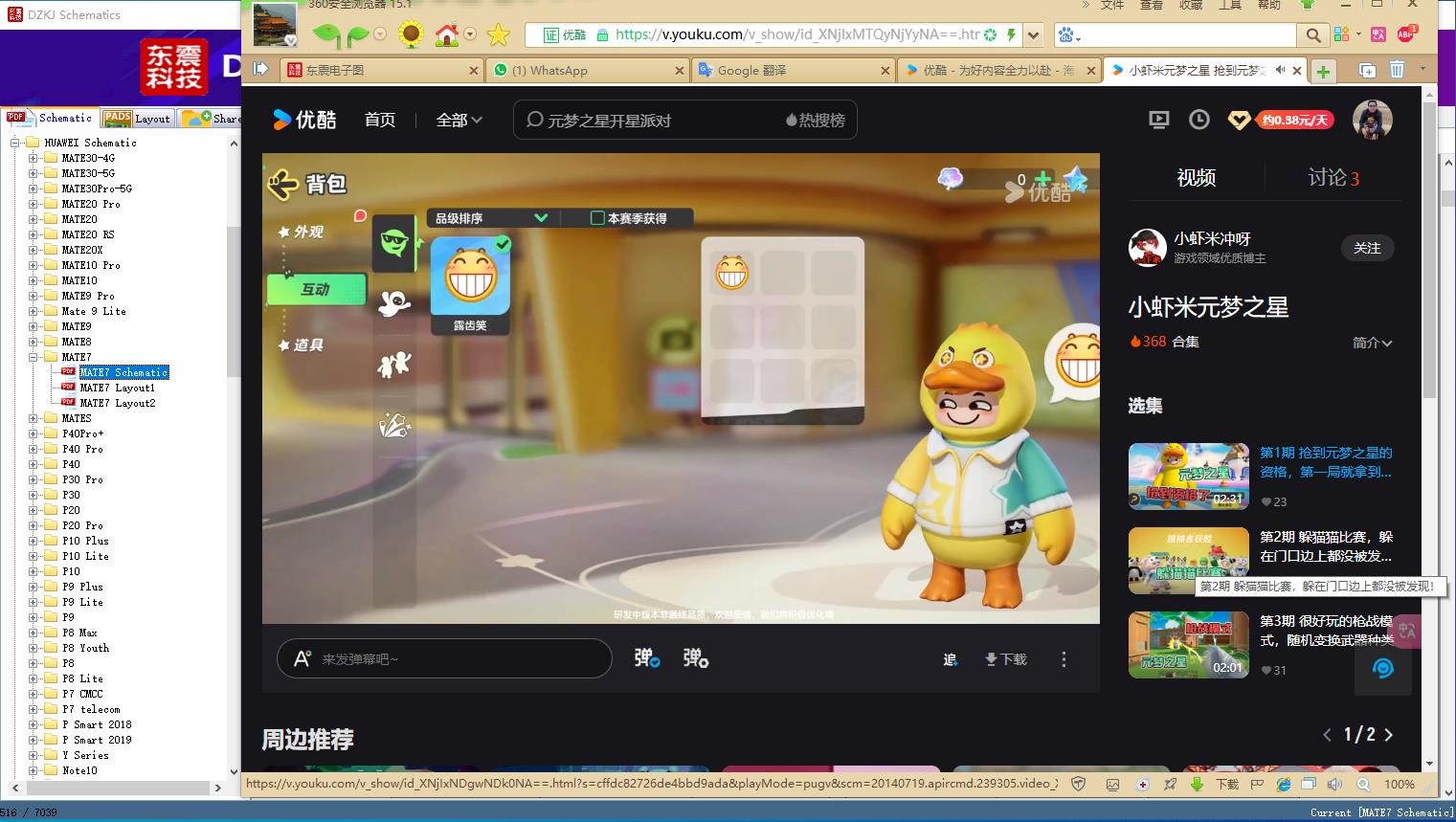Click the green download arrow in the status bar
This screenshot has height=822, width=1456.
pyautogui.click(x=1197, y=784)
